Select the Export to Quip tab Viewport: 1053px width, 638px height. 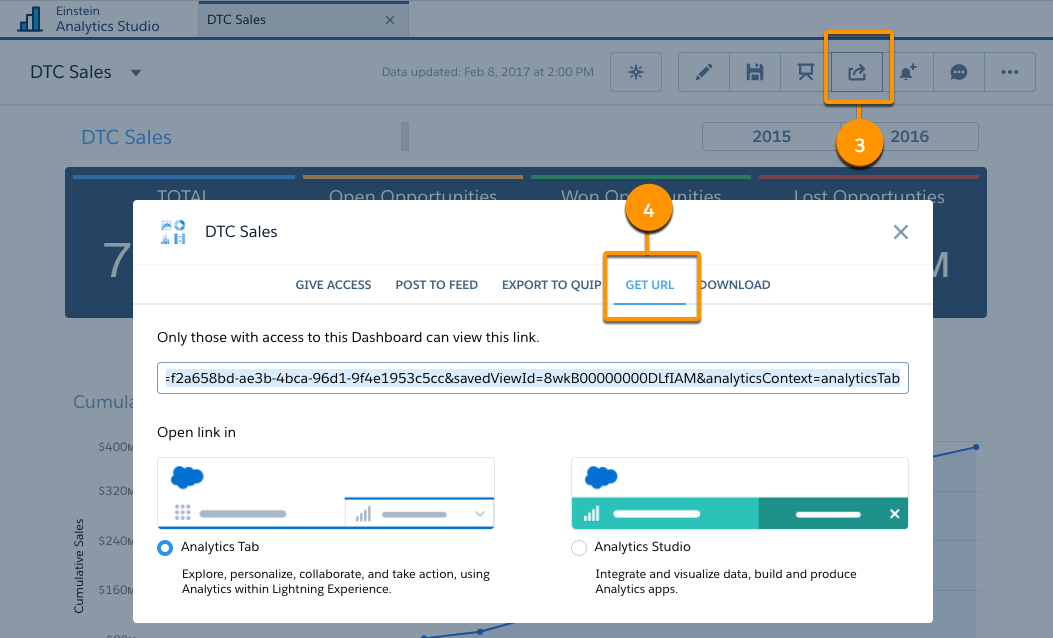pyautogui.click(x=551, y=285)
